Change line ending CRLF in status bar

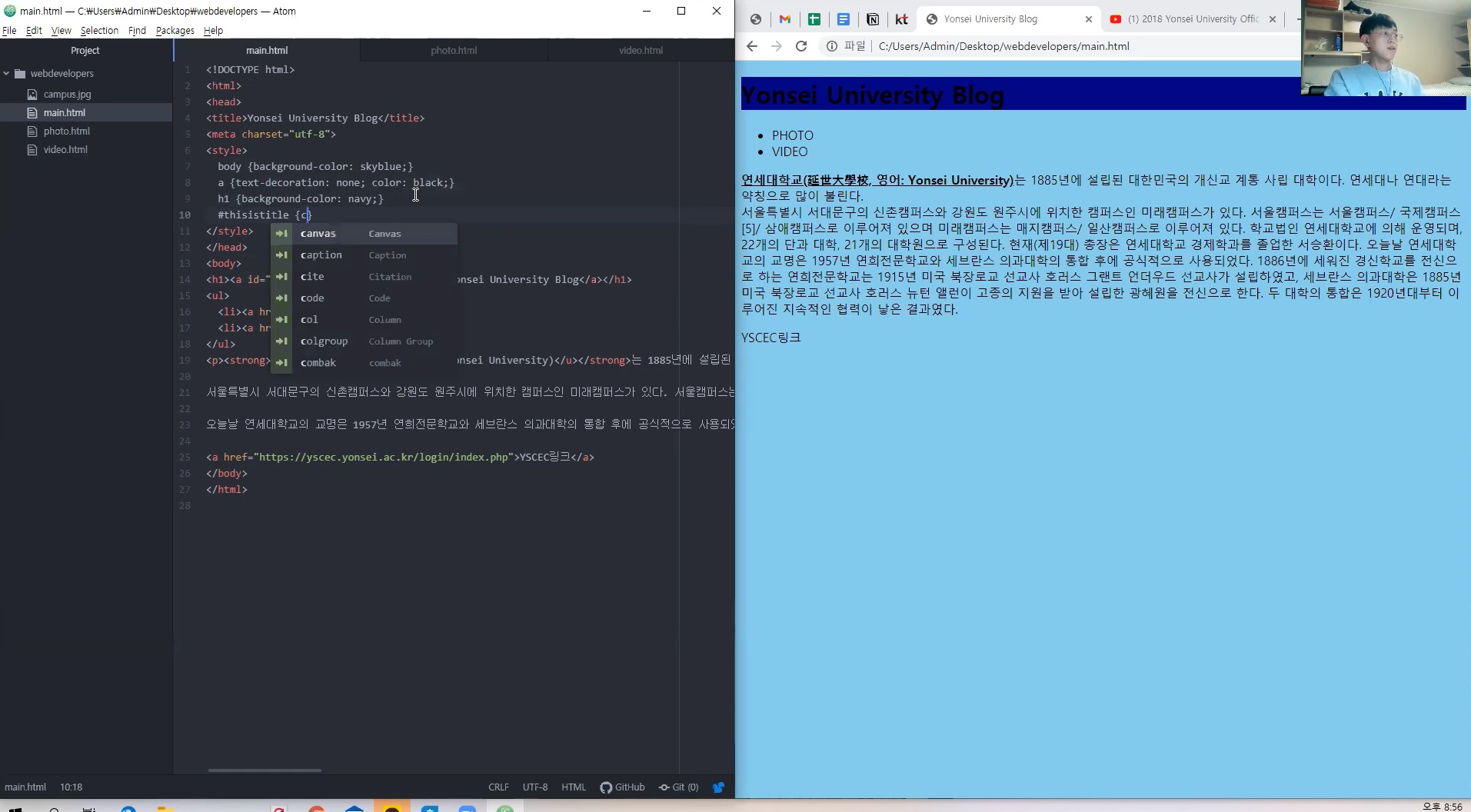point(498,787)
